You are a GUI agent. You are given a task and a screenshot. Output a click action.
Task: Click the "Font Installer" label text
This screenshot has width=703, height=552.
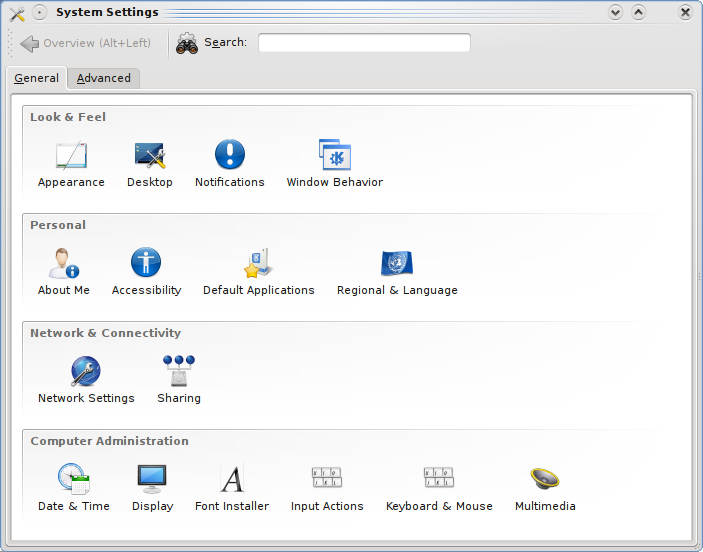click(x=232, y=506)
